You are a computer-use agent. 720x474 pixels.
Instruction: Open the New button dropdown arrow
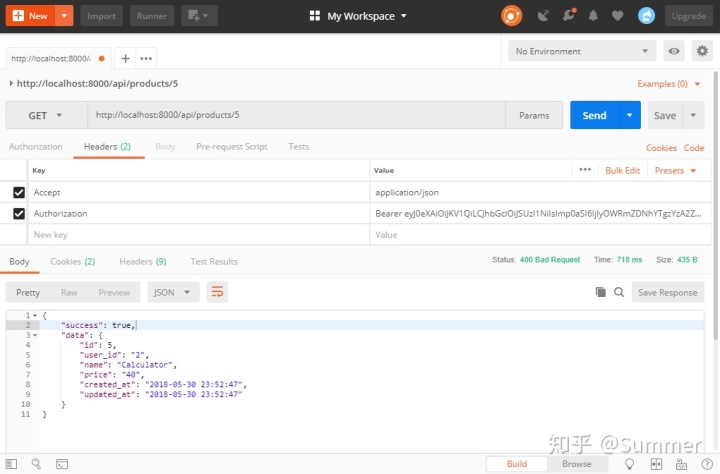(64, 16)
